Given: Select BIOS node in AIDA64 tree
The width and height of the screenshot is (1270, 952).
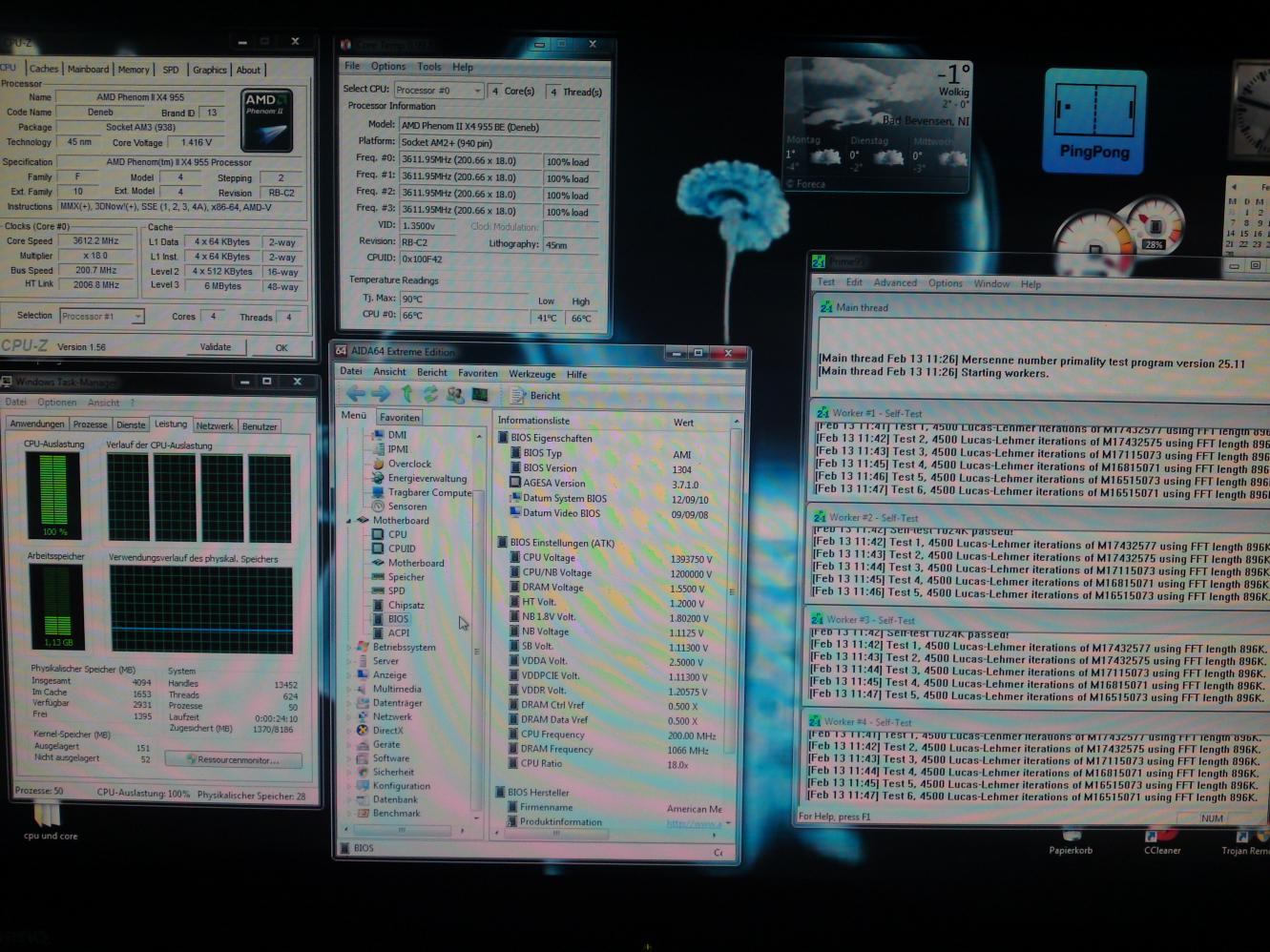Looking at the screenshot, I should coord(391,619).
